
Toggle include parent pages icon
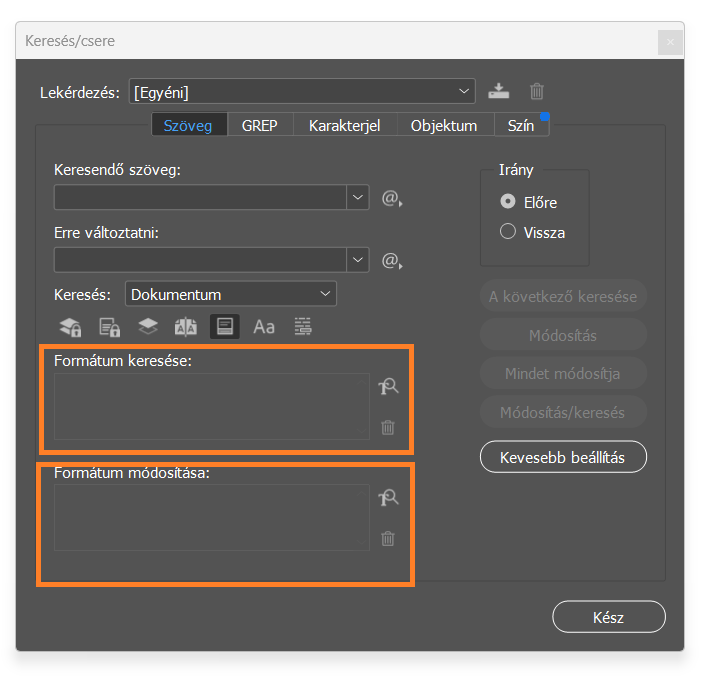coord(186,327)
